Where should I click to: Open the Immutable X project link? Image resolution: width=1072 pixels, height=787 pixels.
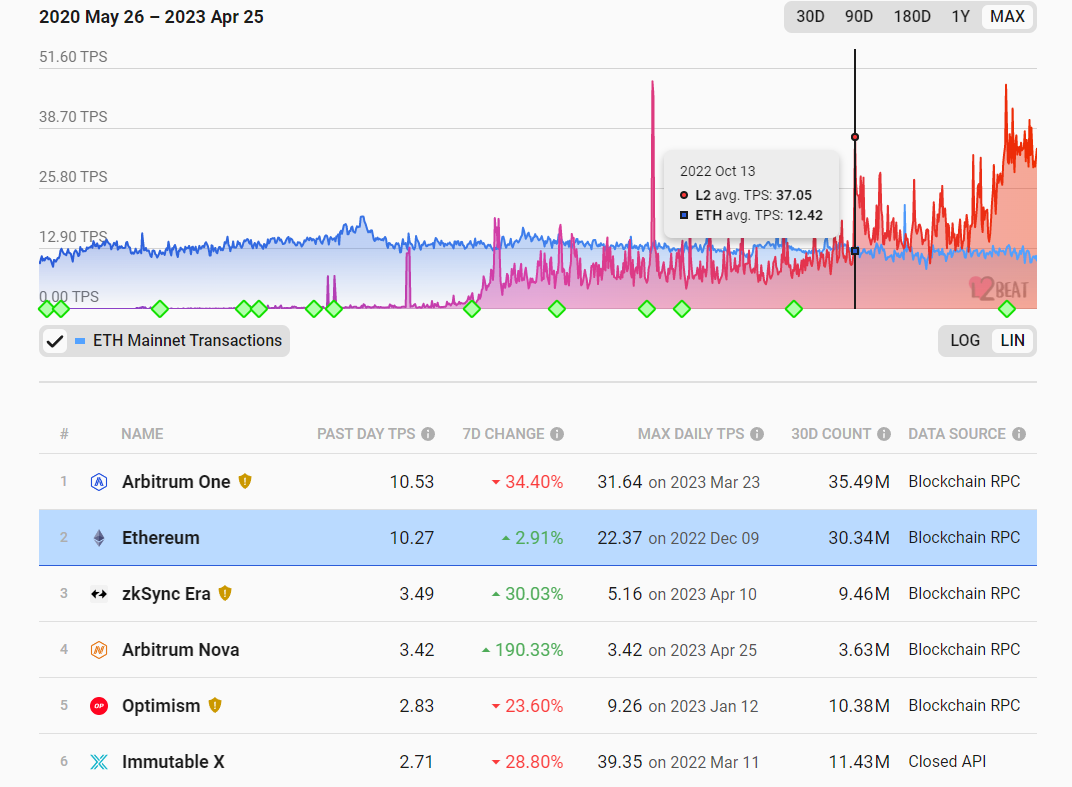point(173,762)
